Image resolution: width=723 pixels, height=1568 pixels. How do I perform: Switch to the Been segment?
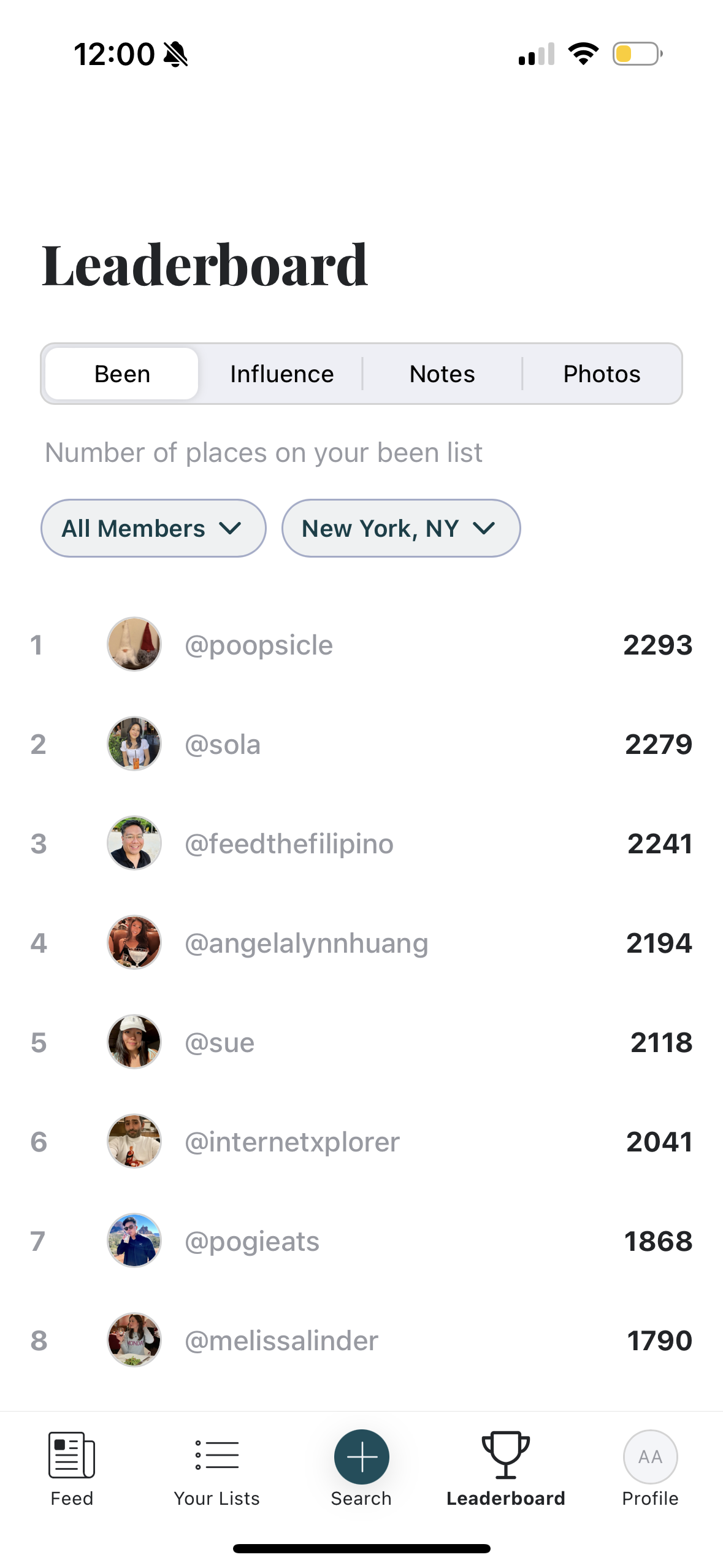click(x=122, y=374)
